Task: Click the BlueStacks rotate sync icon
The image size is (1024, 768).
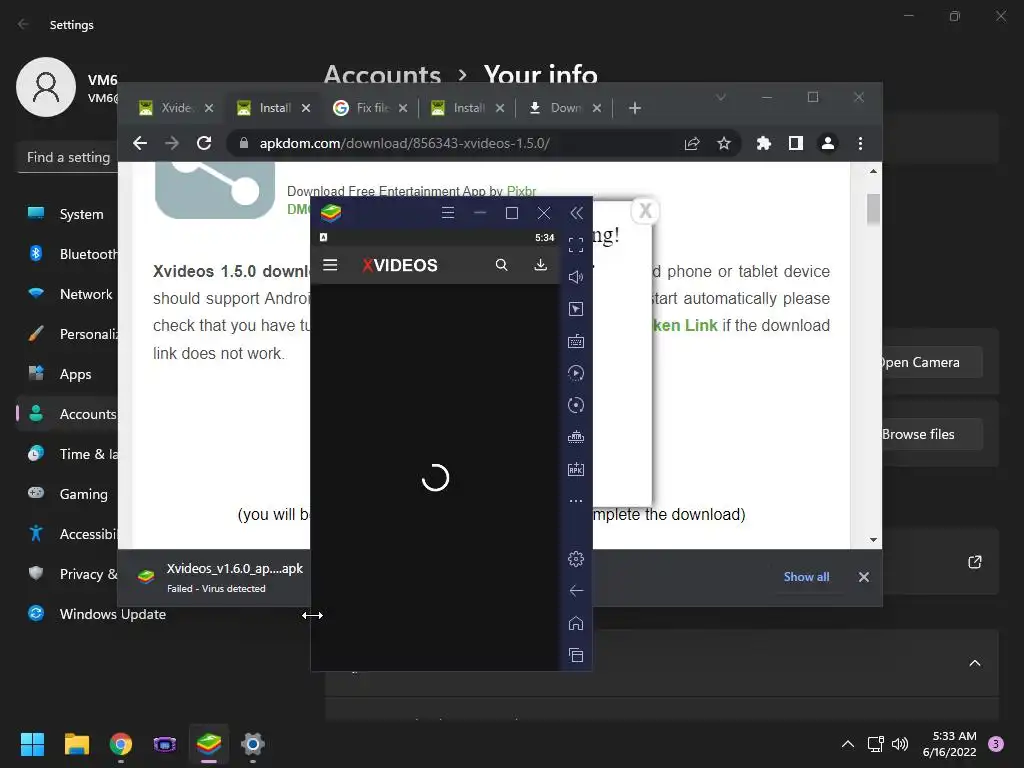Action: click(576, 405)
